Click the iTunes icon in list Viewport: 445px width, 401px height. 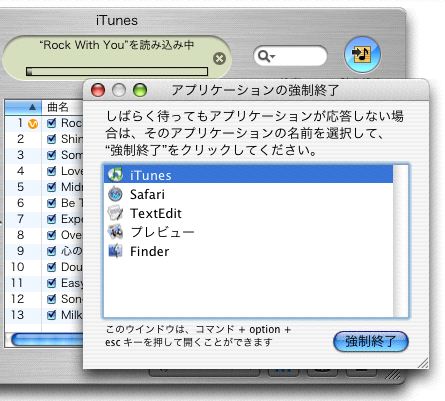click(x=115, y=174)
